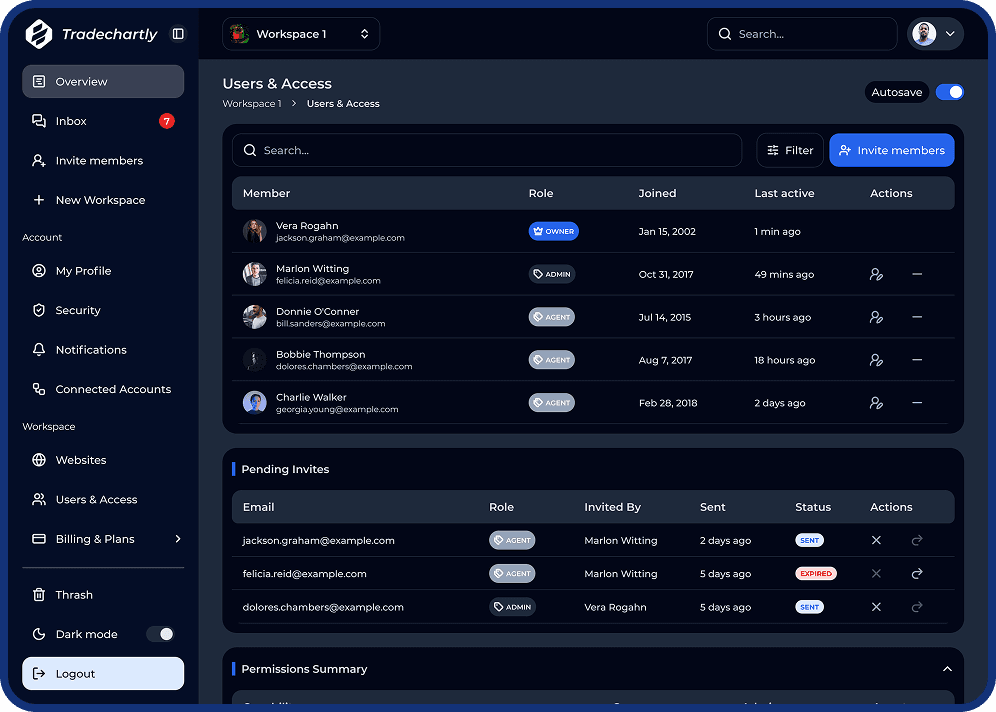Remove Bobbie Thompson using the minus icon
The height and width of the screenshot is (712, 996).
(917, 360)
